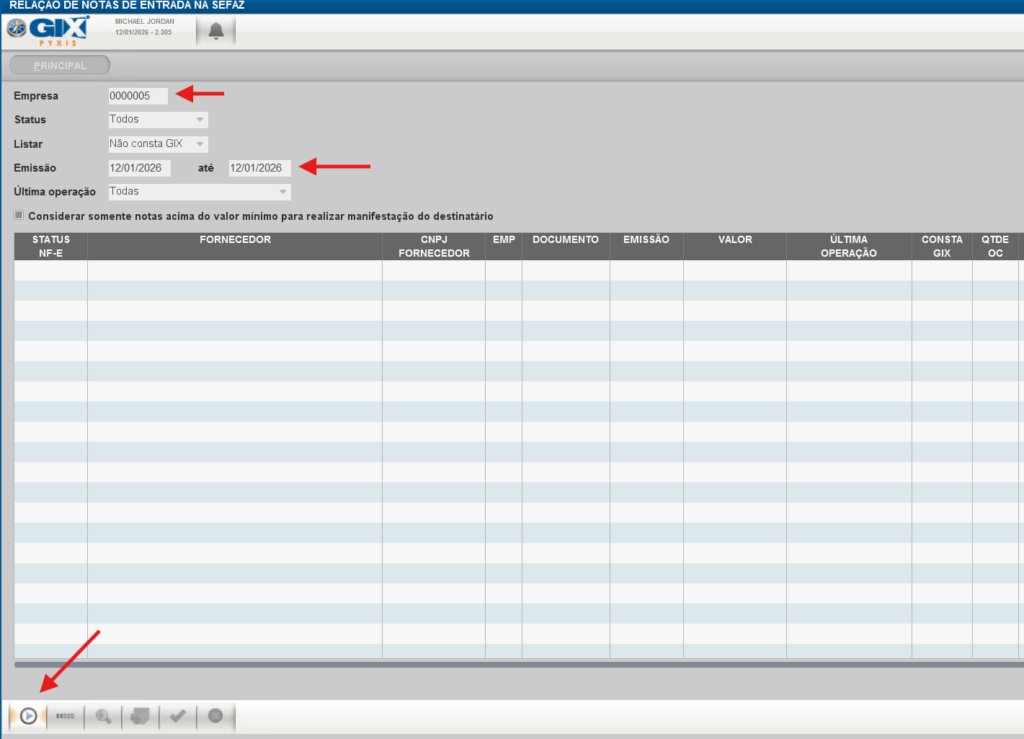Click the Empresa input field
Viewport: 1024px width, 739px height.
click(138, 96)
